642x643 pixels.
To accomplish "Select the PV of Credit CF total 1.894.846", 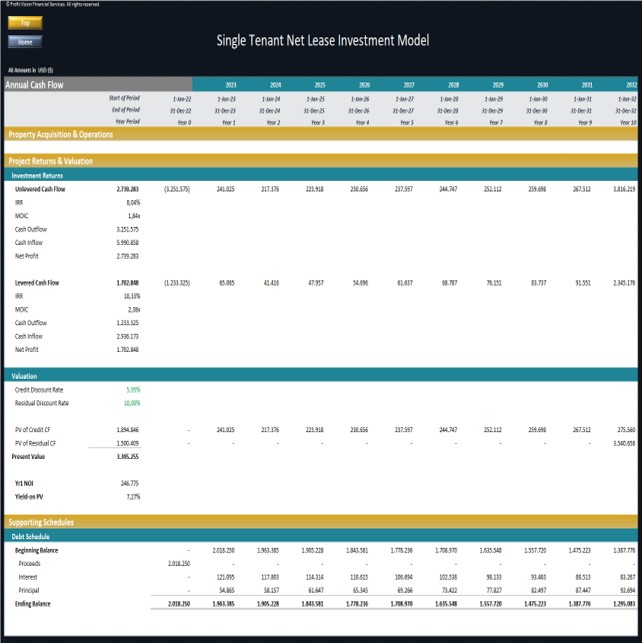I will point(127,430).
